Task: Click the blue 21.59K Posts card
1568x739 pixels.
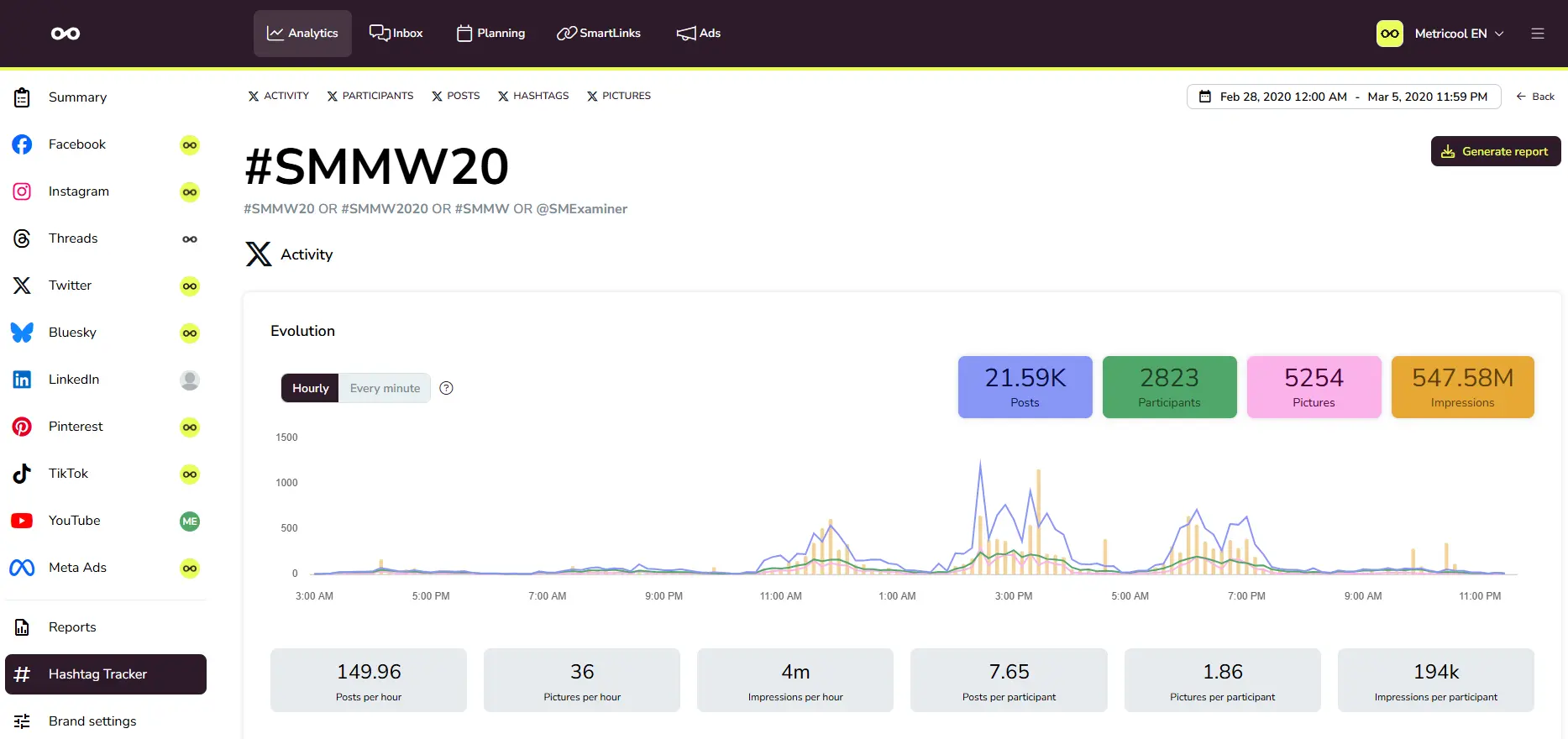Action: (1025, 387)
